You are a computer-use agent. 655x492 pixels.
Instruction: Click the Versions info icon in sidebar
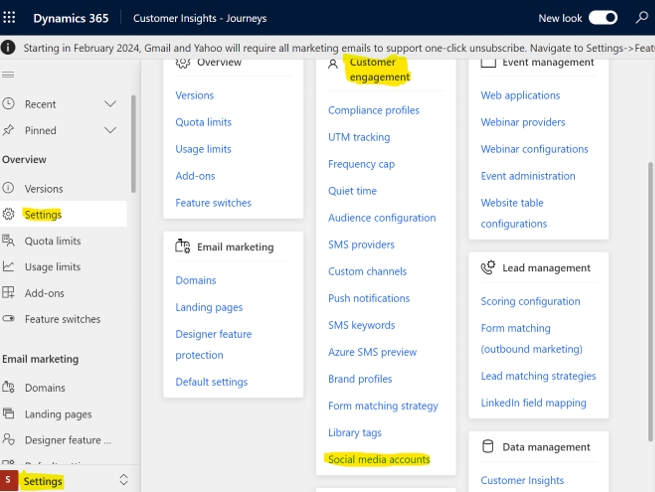[8, 188]
